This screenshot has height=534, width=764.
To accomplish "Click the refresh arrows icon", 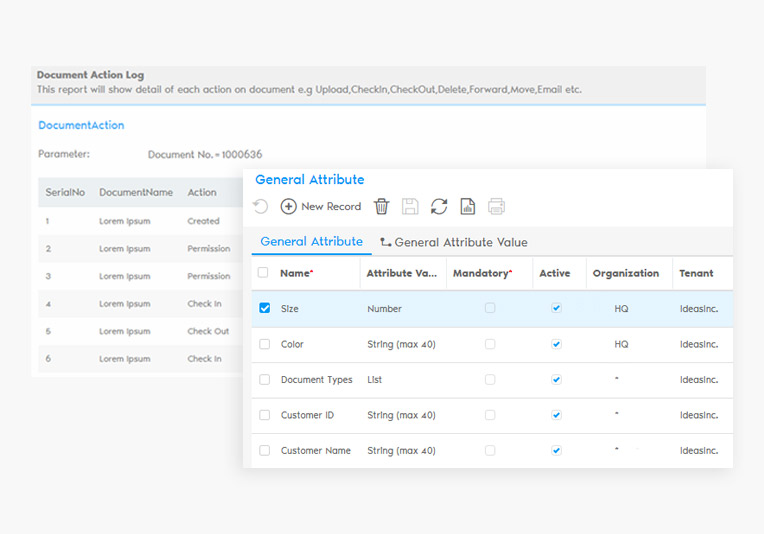I will point(439,206).
